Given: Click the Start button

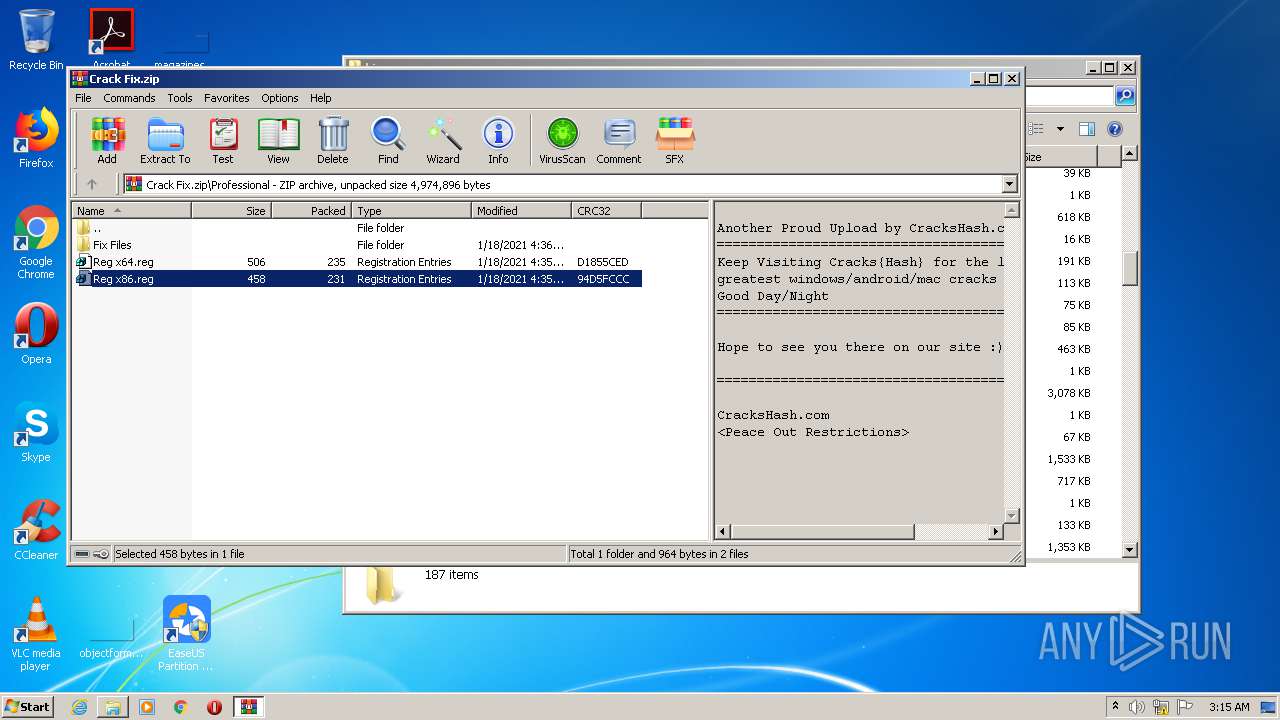Looking at the screenshot, I should pos(28,707).
